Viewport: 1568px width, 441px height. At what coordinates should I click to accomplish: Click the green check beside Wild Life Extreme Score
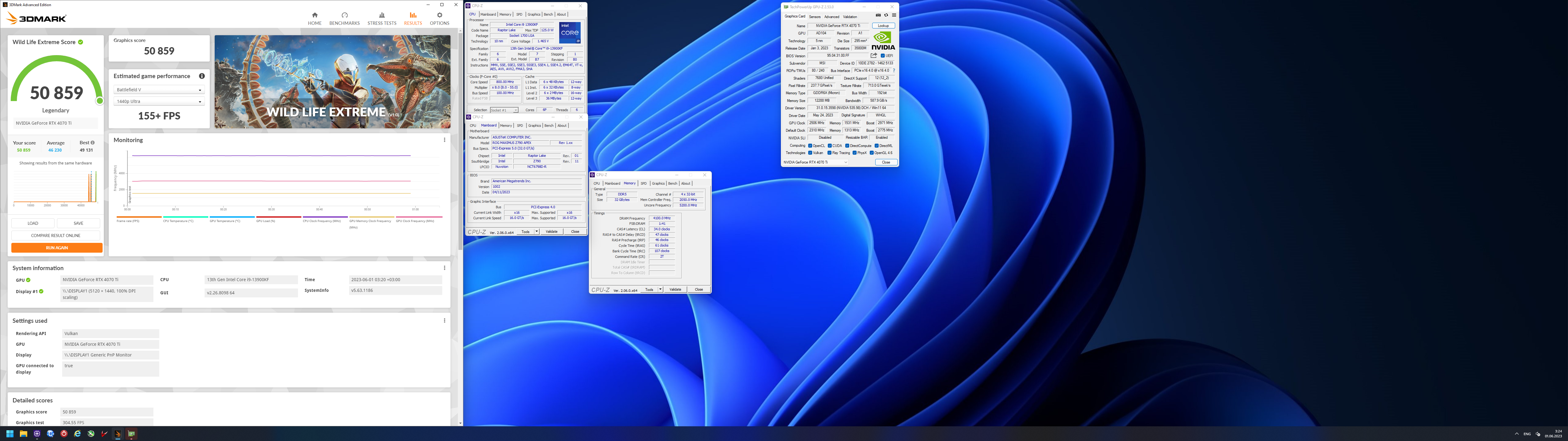coord(80,42)
